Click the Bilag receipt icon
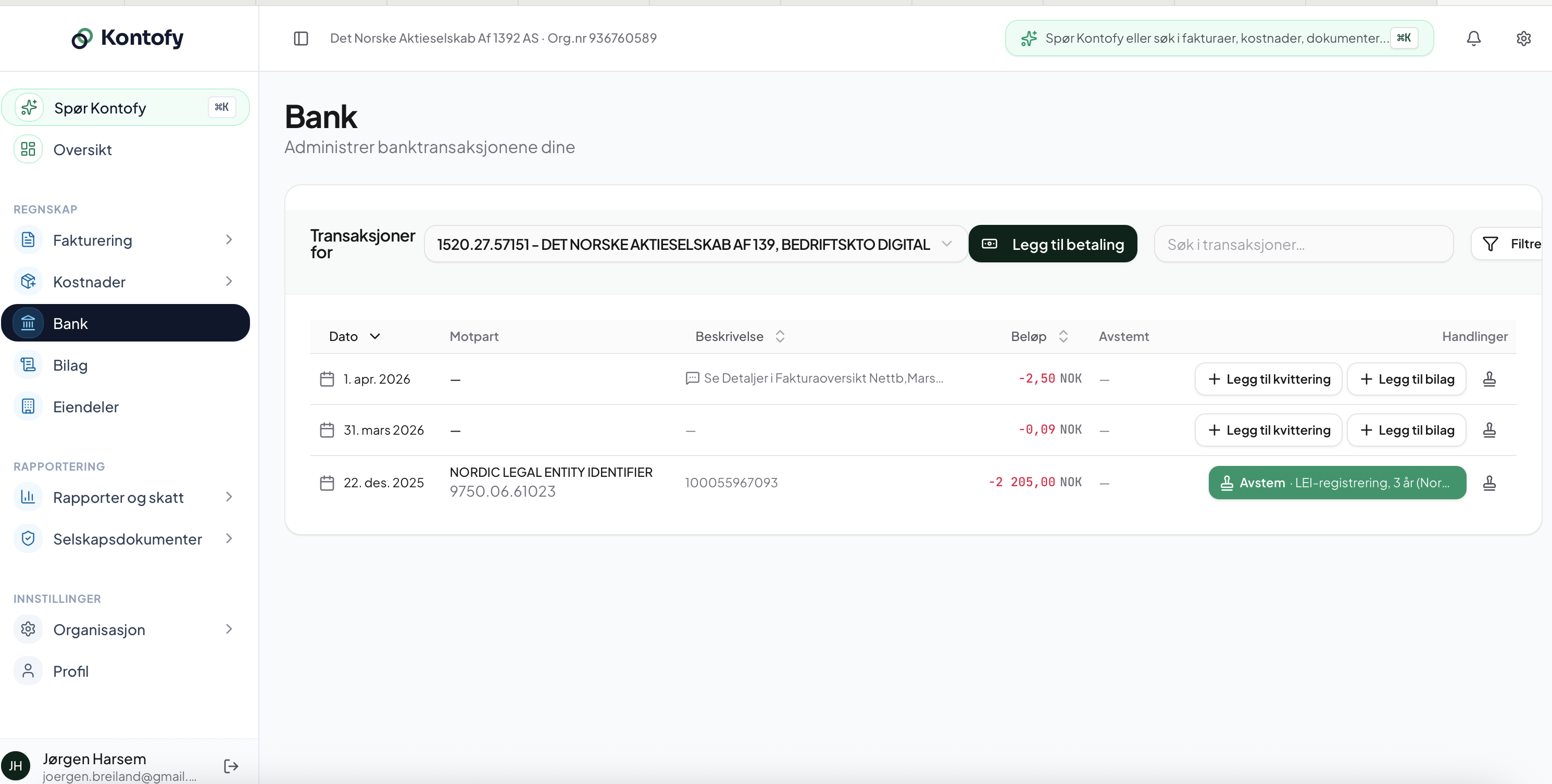 [28, 365]
